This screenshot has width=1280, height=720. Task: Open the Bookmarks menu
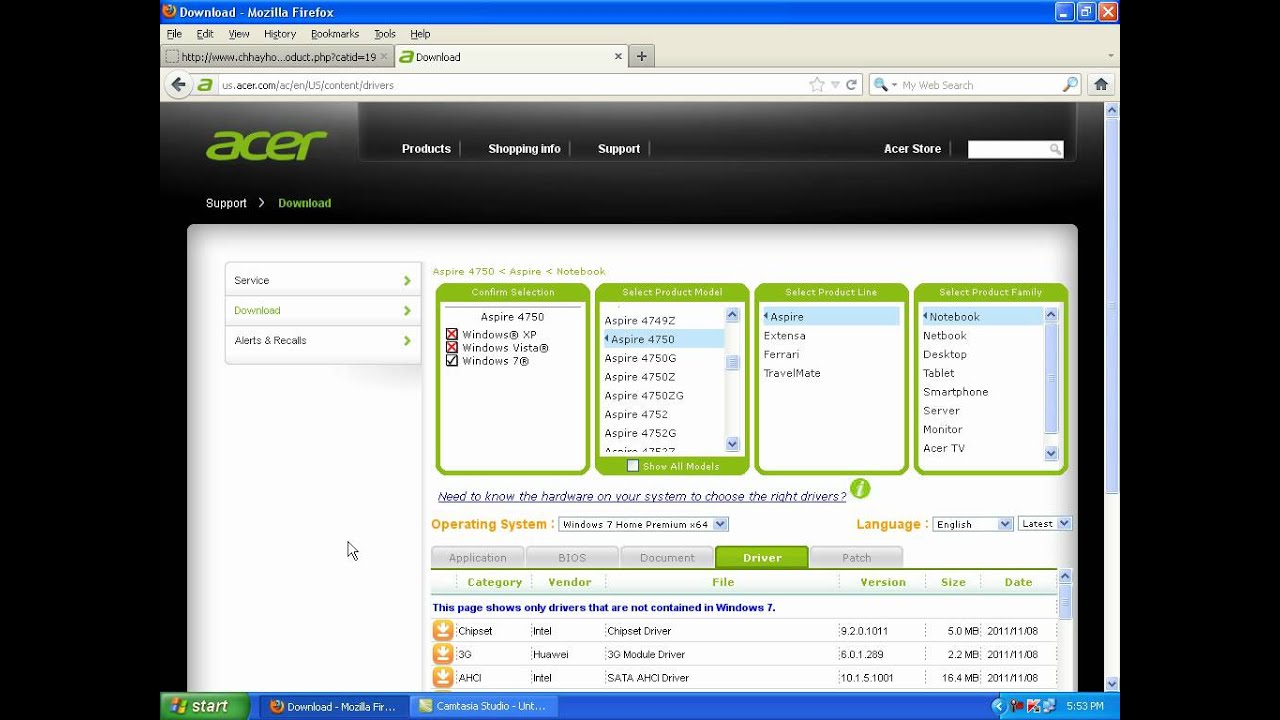pyautogui.click(x=334, y=34)
